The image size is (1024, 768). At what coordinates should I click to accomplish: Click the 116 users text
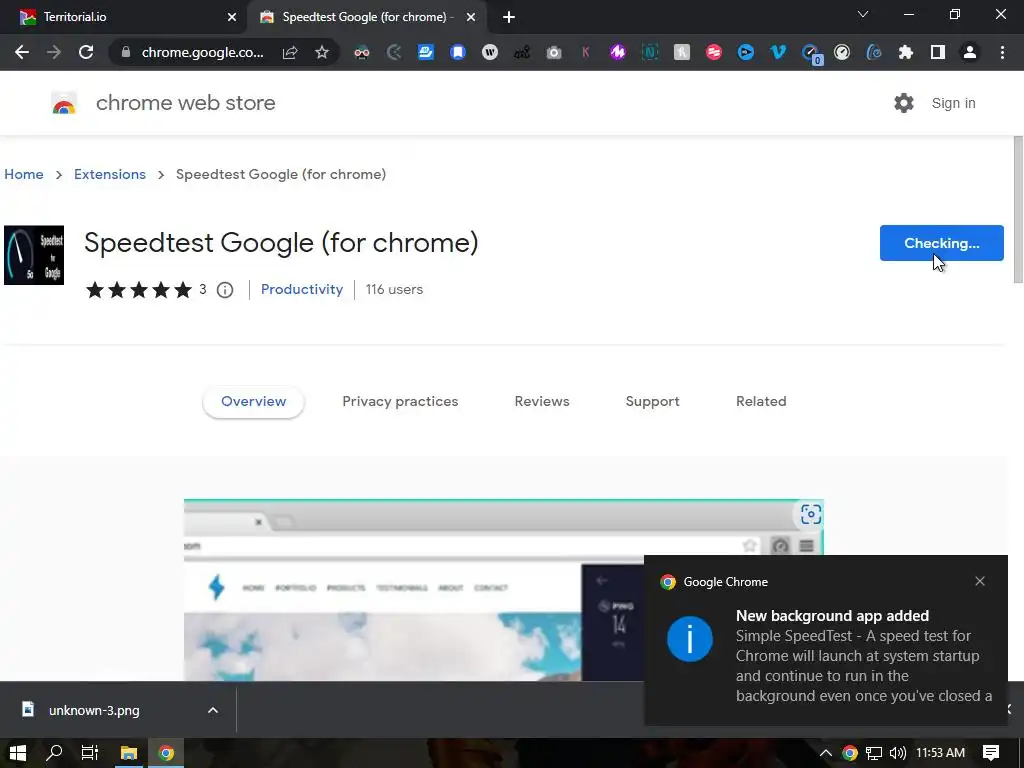[394, 289]
